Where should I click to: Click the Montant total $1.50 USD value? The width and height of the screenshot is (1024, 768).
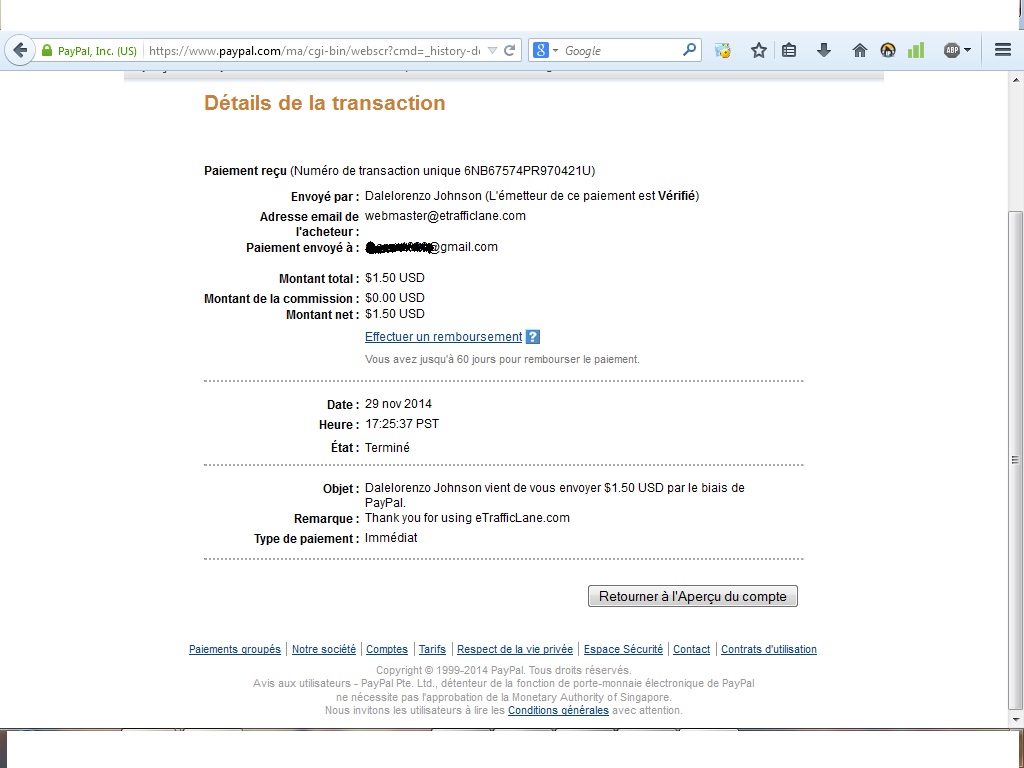(x=394, y=278)
